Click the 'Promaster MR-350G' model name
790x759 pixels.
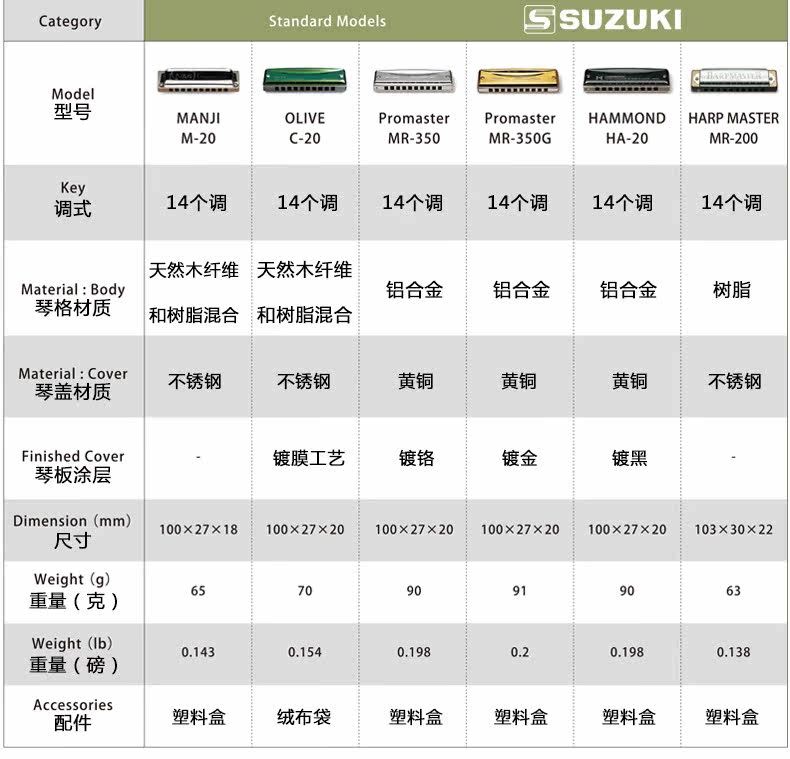point(519,128)
